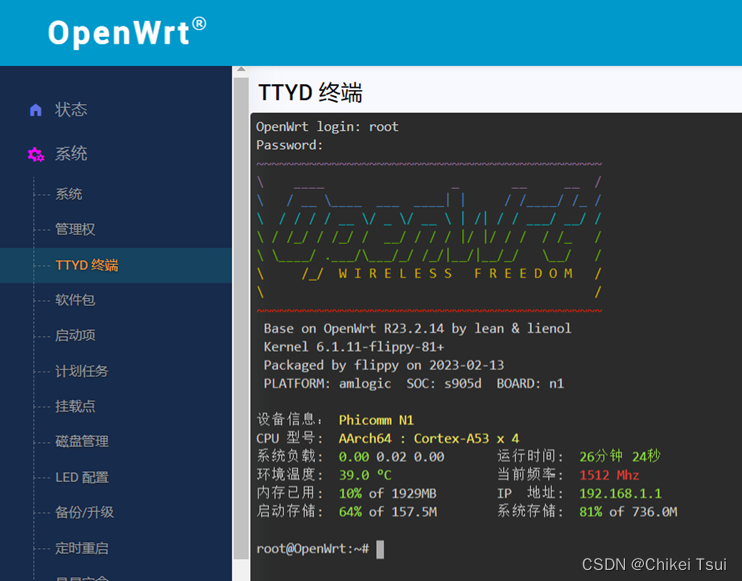The width and height of the screenshot is (742, 581).
Task: Open the 系统 submenu item
Action: [69, 194]
